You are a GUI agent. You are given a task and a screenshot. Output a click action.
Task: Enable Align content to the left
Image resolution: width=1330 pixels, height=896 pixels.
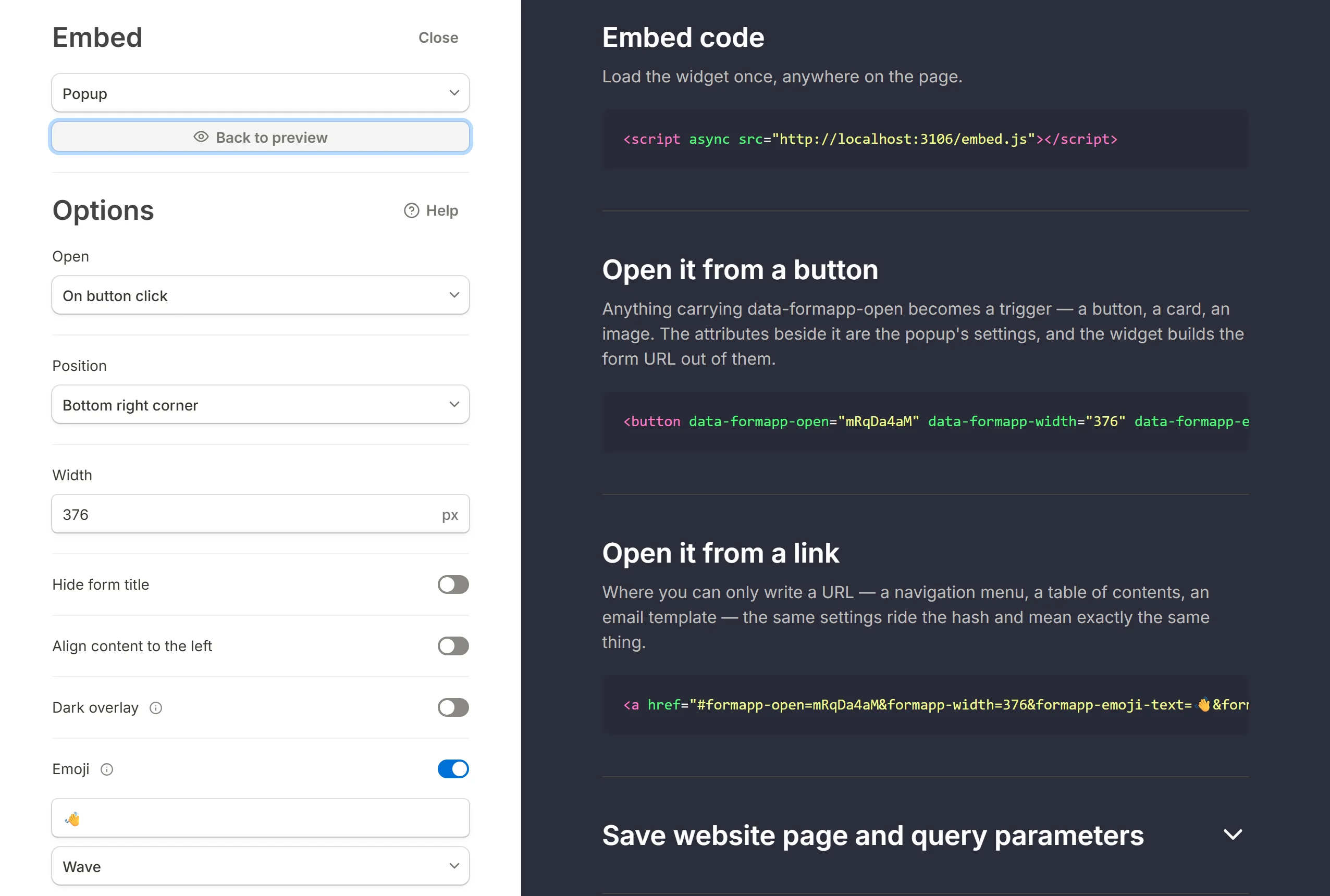(x=453, y=646)
